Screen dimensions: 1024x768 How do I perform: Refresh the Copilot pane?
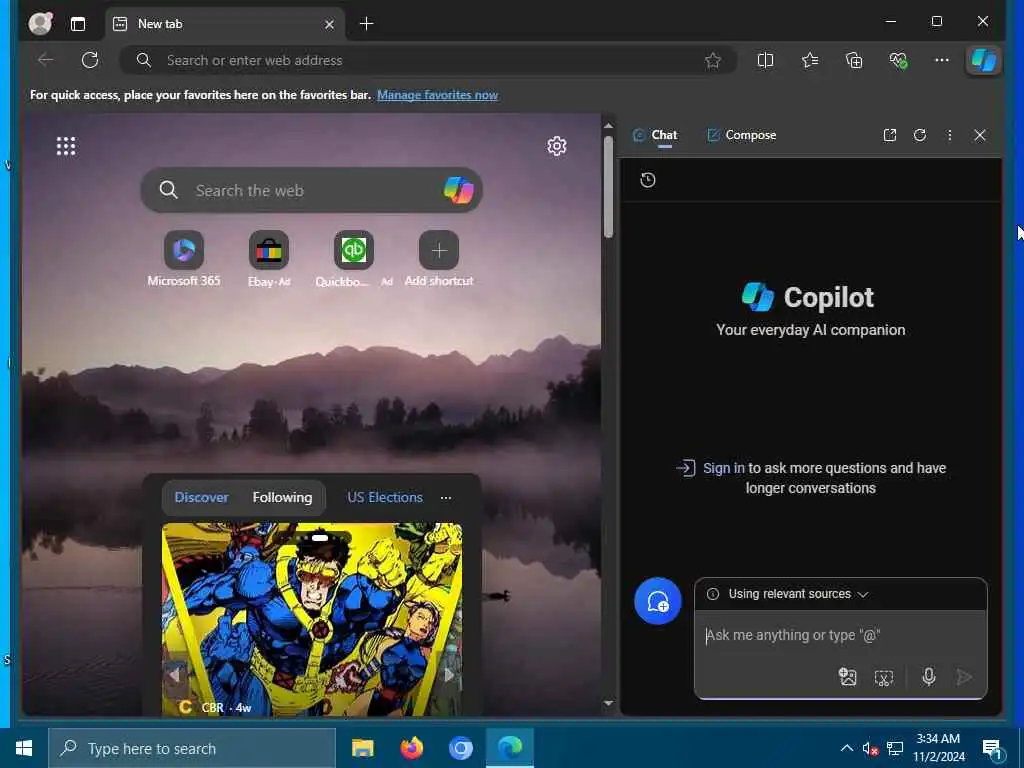coord(920,135)
